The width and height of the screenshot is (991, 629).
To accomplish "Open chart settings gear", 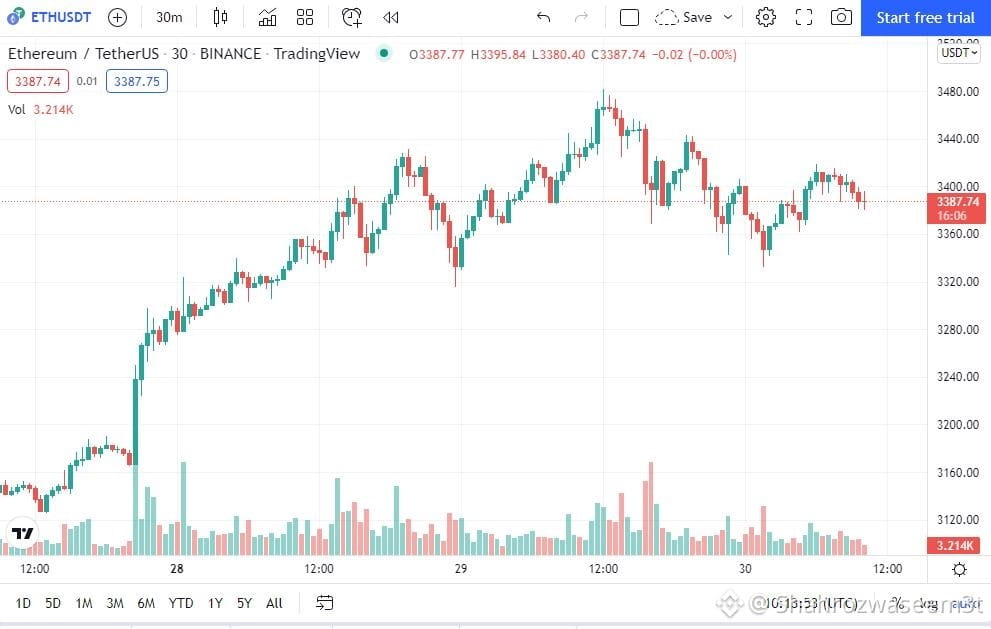I will [x=765, y=17].
